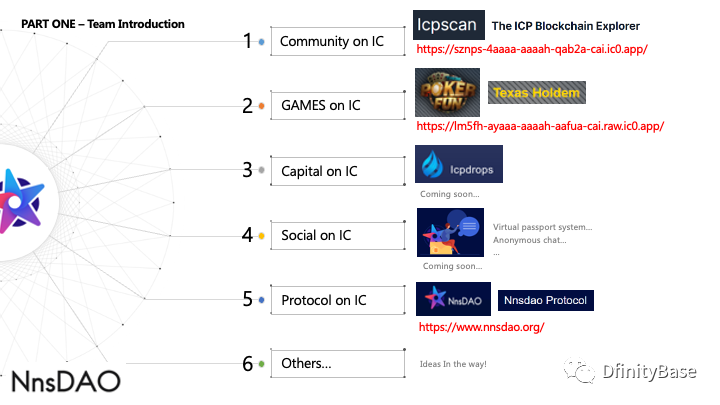Click the Icpscan logo

[x=449, y=25]
